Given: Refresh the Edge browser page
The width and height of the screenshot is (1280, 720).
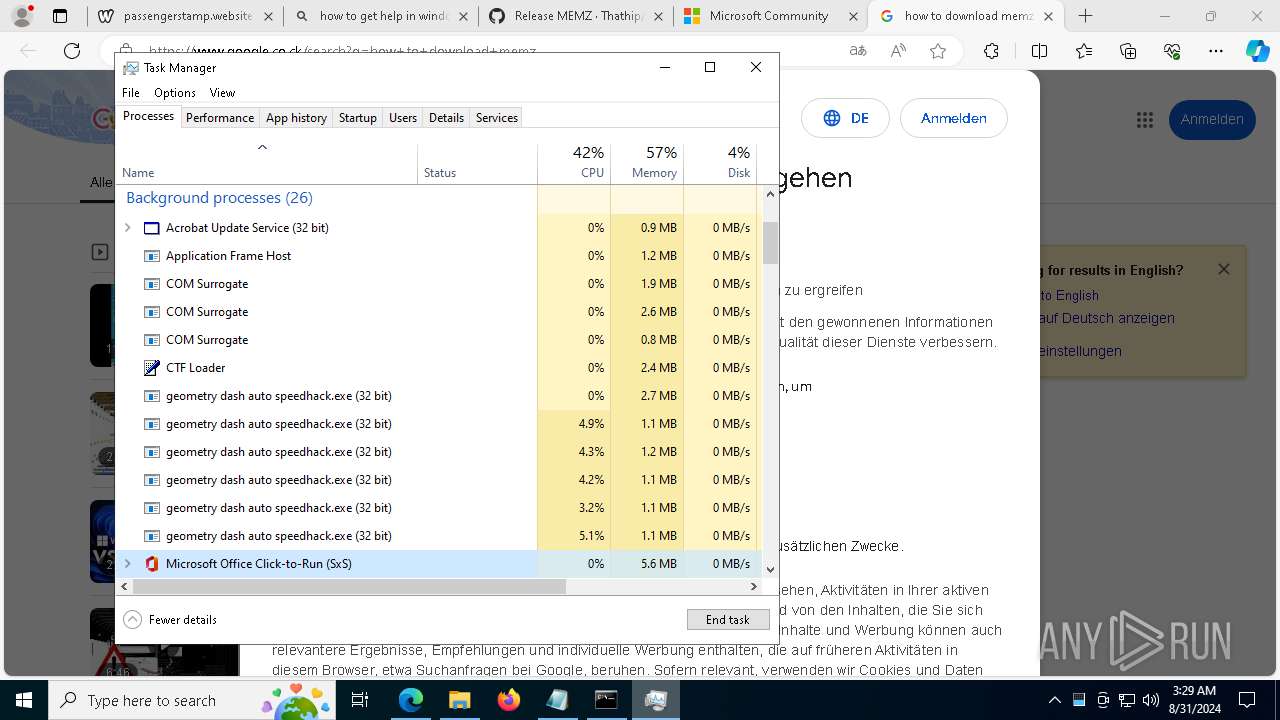Looking at the screenshot, I should [72, 51].
